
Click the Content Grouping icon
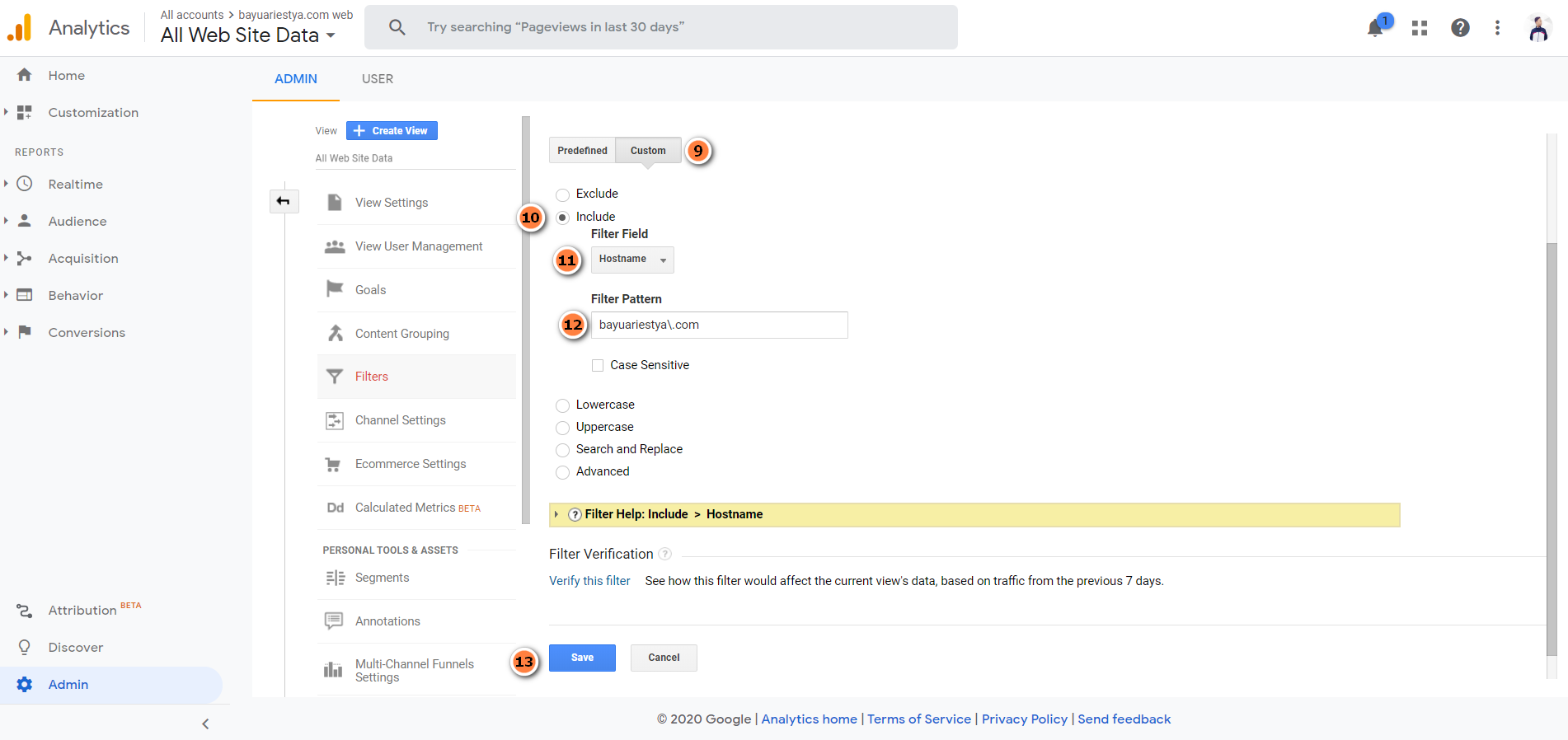335,333
